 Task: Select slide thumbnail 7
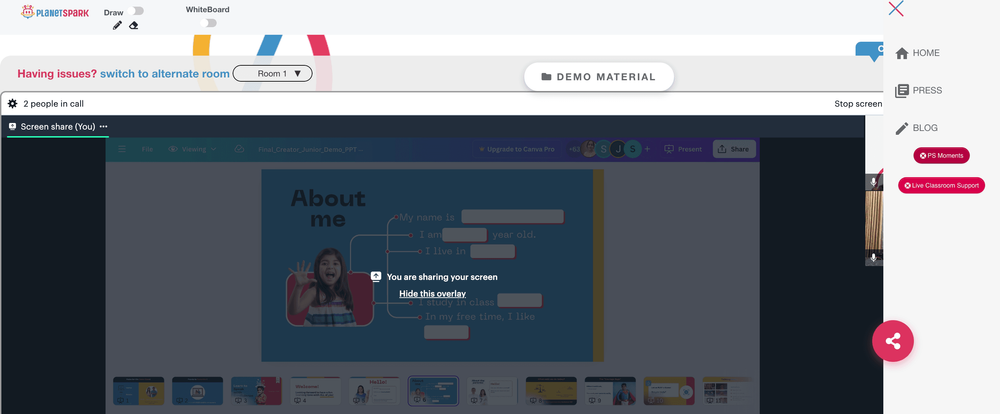[492, 391]
